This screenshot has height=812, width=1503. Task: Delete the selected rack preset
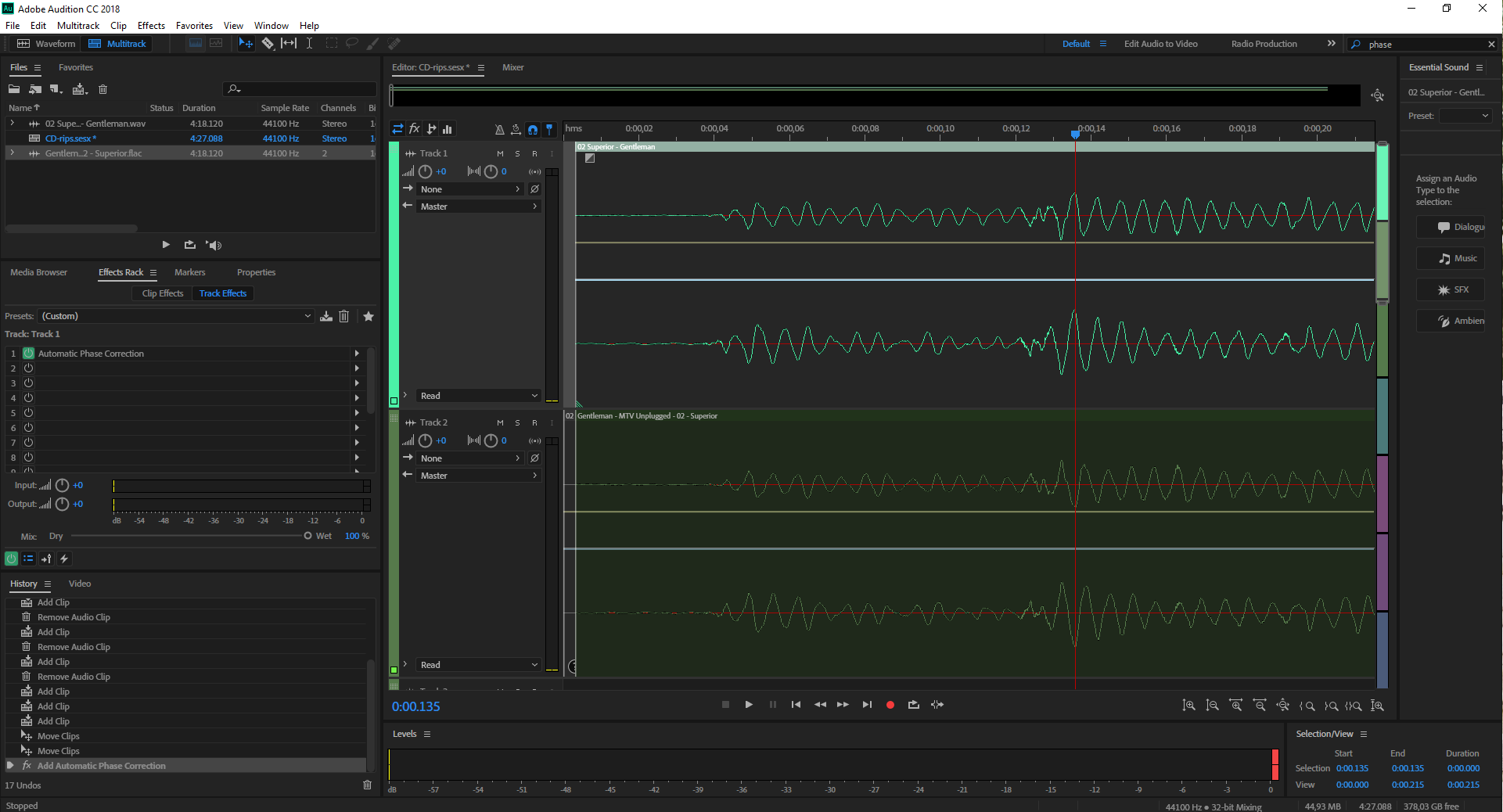[343, 316]
